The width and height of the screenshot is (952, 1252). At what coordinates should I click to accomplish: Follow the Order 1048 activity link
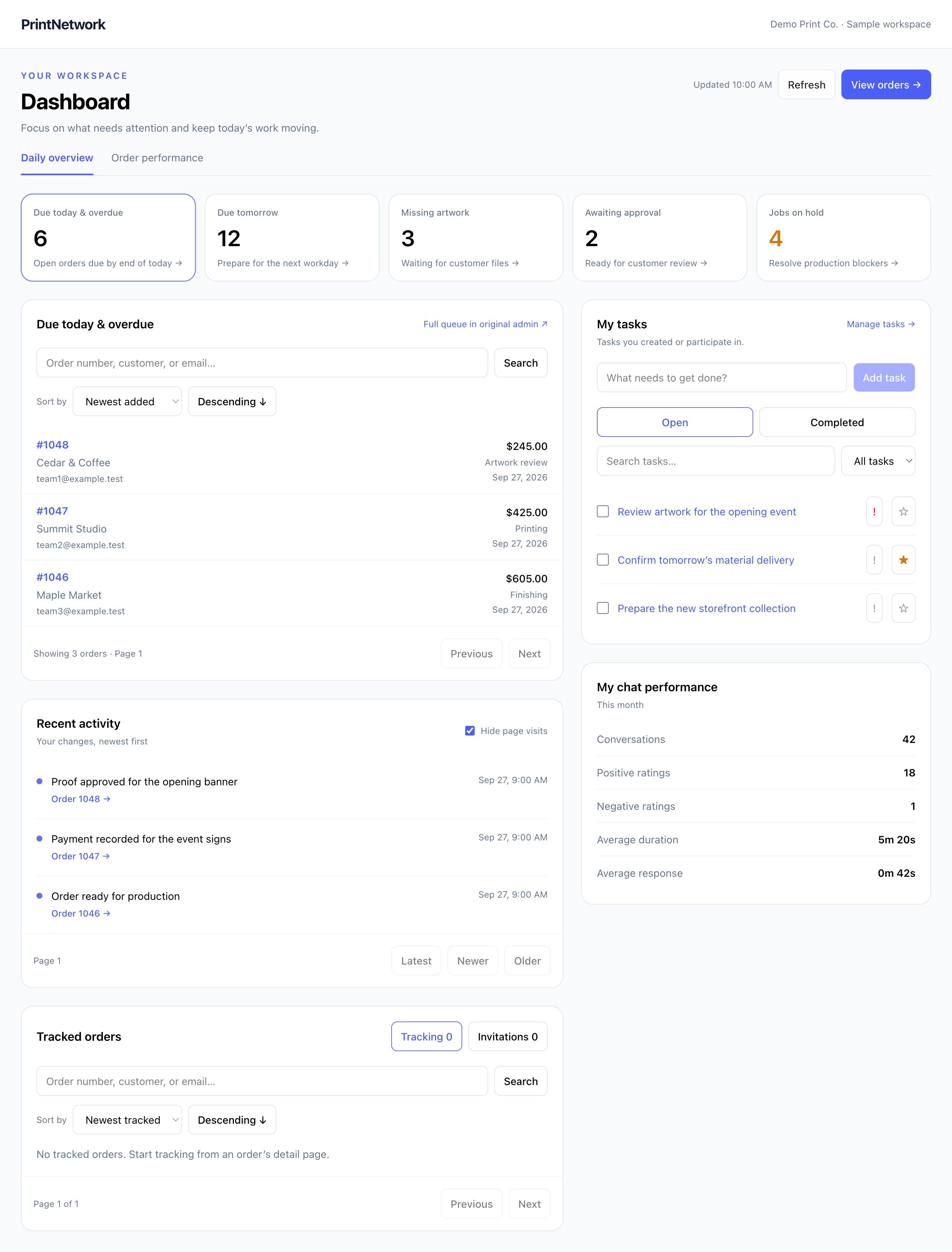[80, 799]
